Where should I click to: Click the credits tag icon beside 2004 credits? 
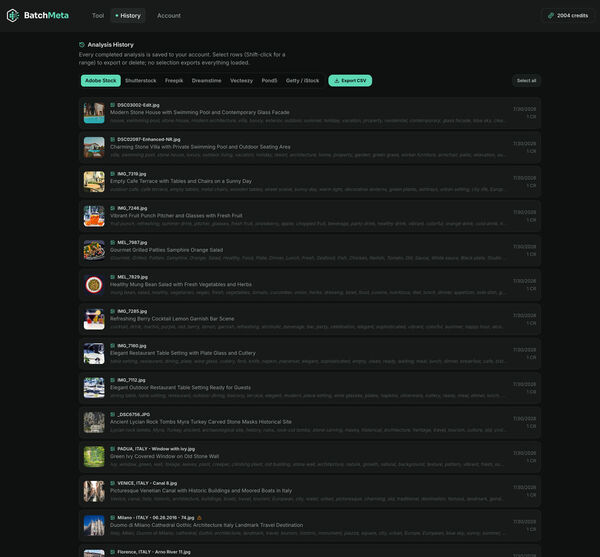pos(551,16)
